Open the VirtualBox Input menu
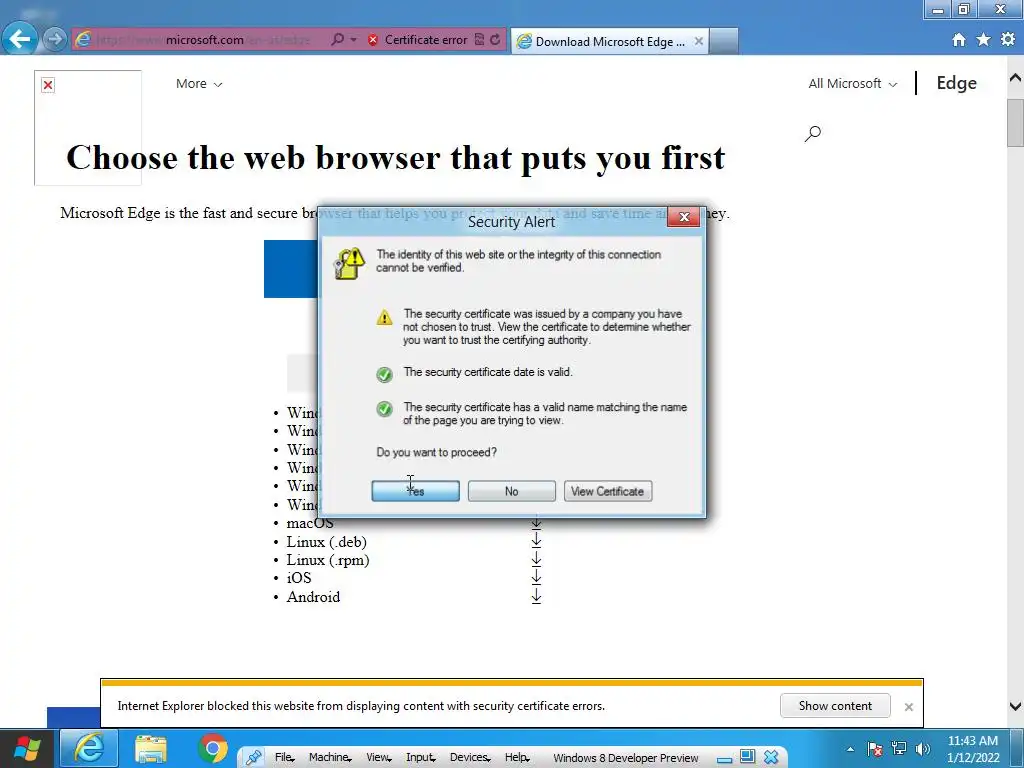The width and height of the screenshot is (1024, 768). tap(420, 757)
